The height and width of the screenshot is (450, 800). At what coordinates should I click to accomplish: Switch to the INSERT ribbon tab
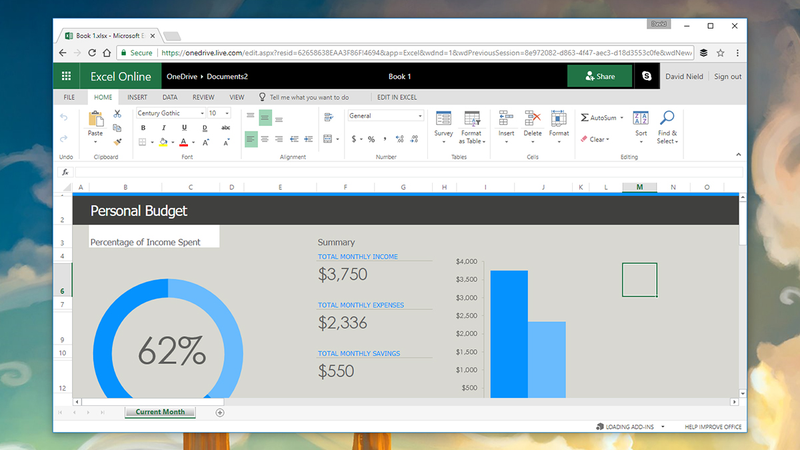coord(137,97)
